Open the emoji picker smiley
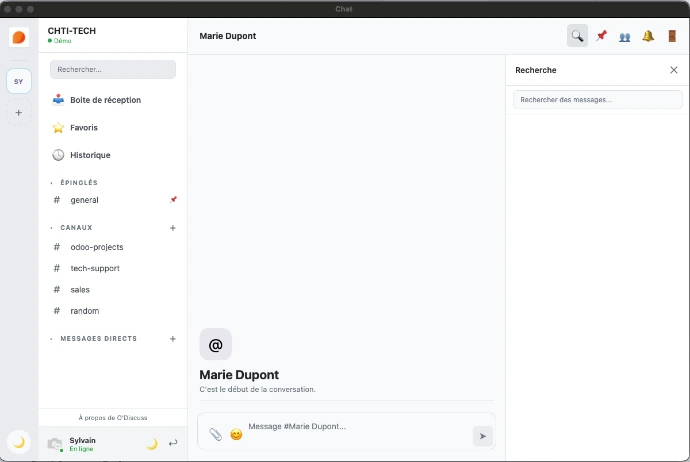Screen dimensions: 690x462 [236, 435]
